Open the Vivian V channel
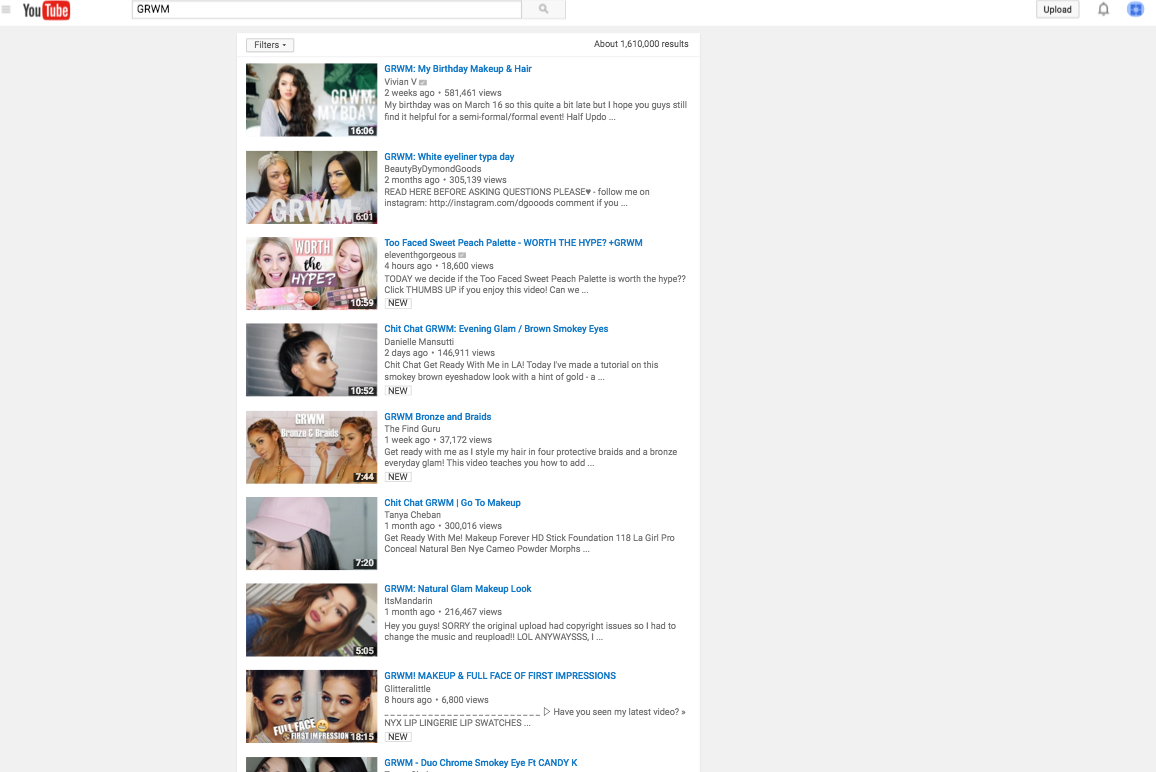 400,82
